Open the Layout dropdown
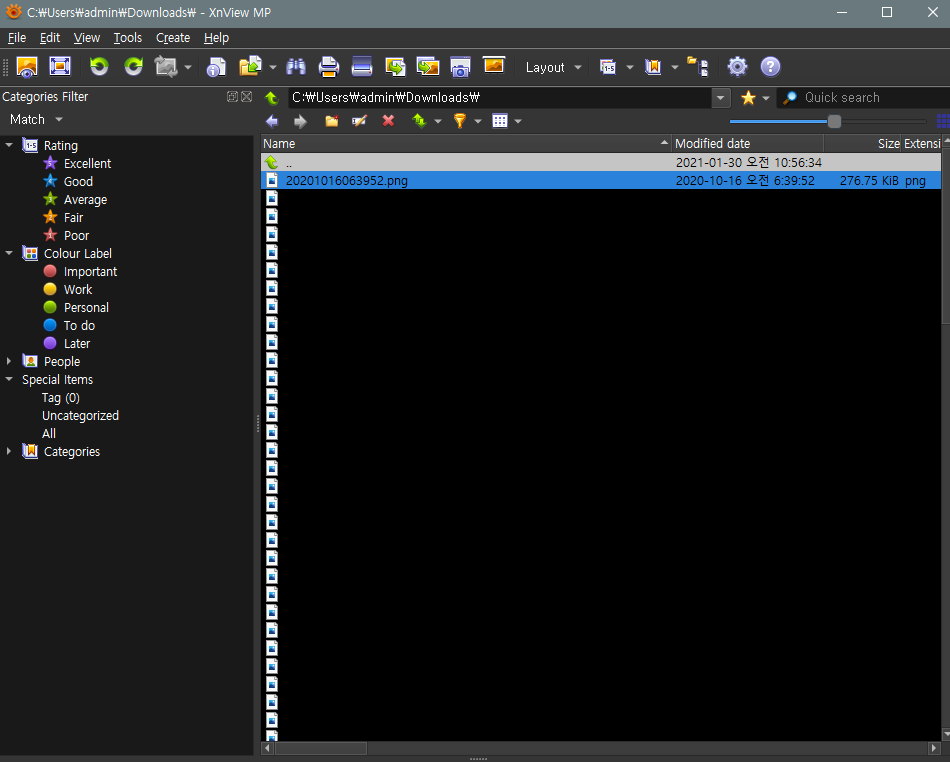950x762 pixels. pos(553,67)
